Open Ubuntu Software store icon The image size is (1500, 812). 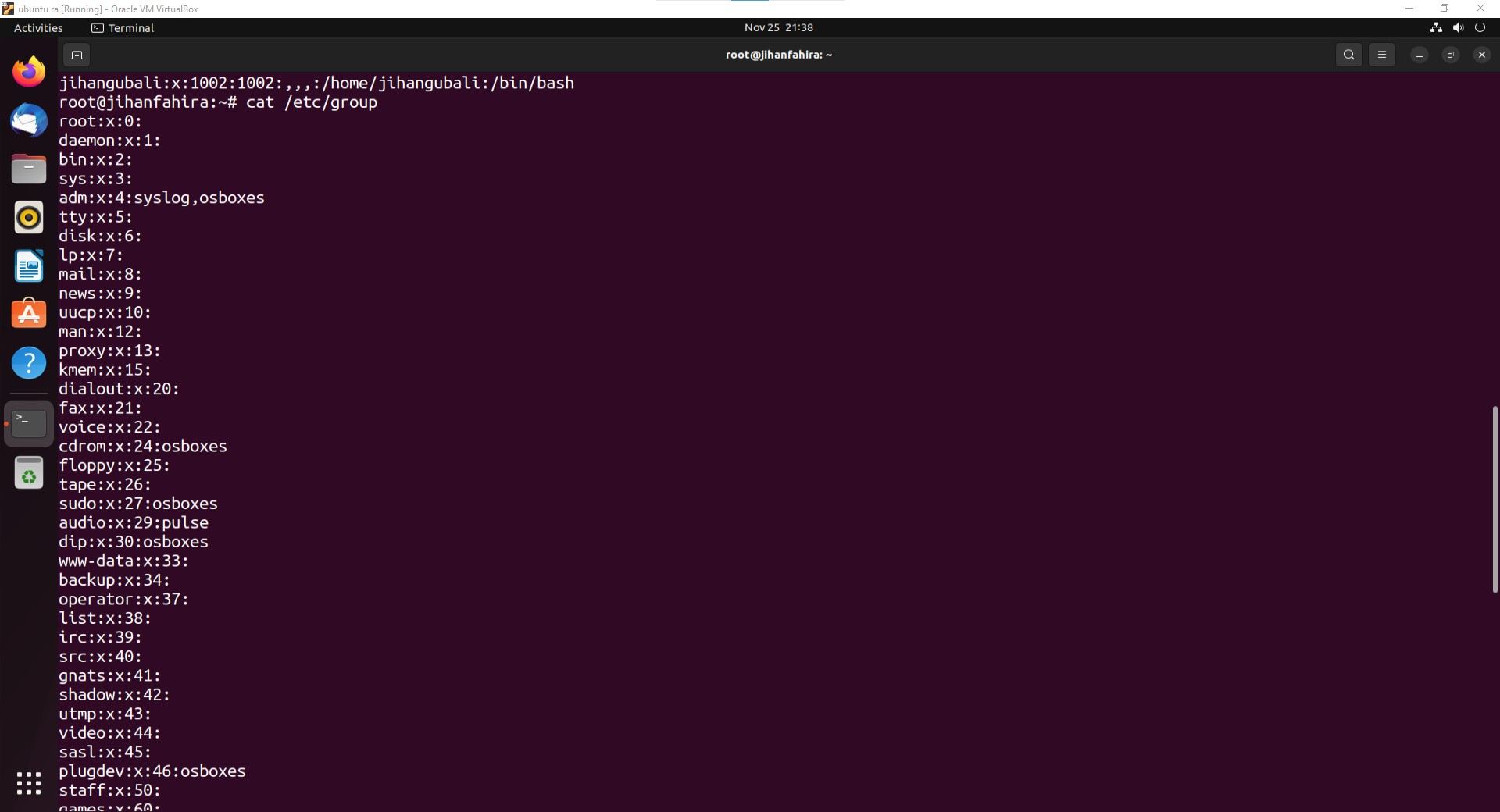[29, 315]
